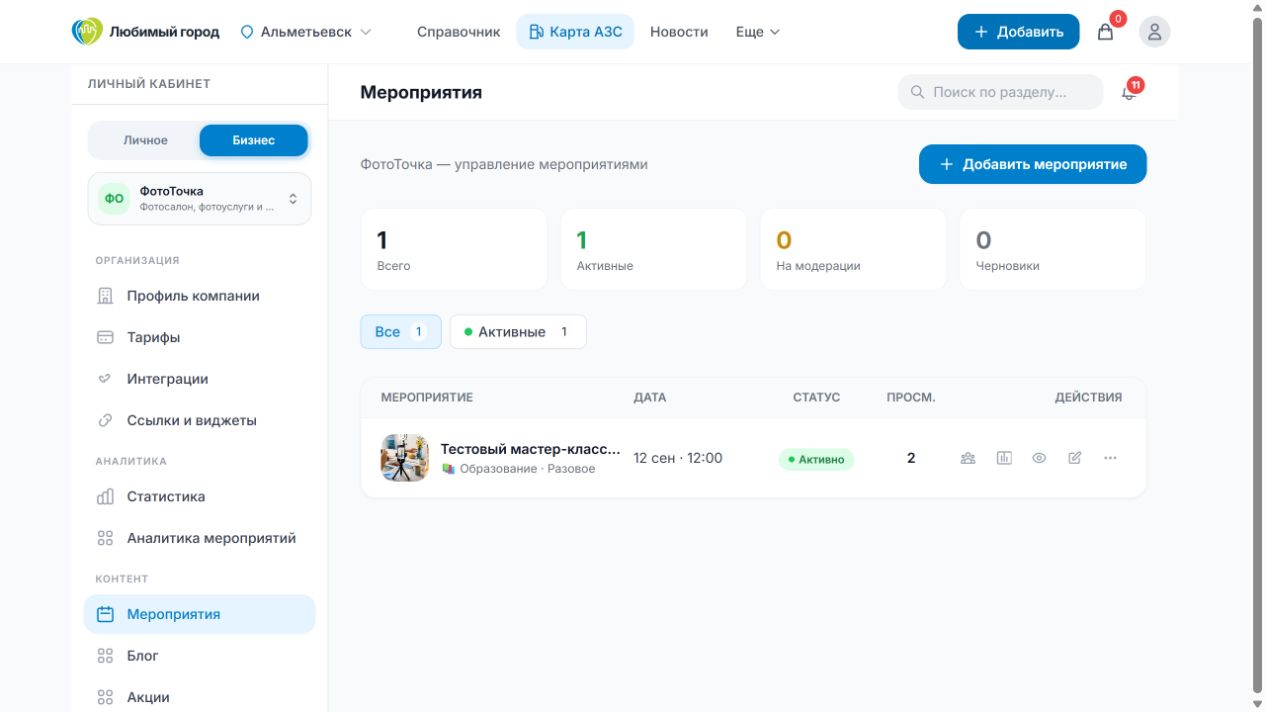Click the Черновики summary card
1265x712 pixels.
(x=1053, y=249)
